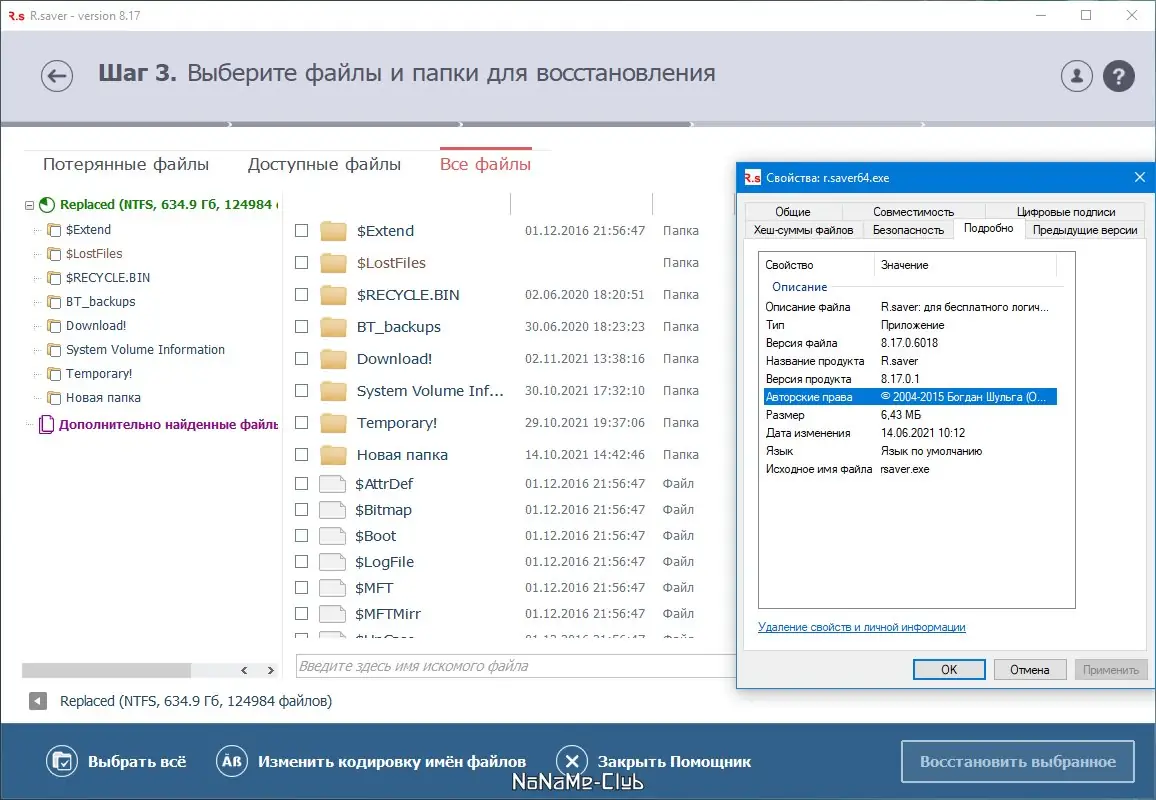Select Авторские права property row

tap(910, 397)
